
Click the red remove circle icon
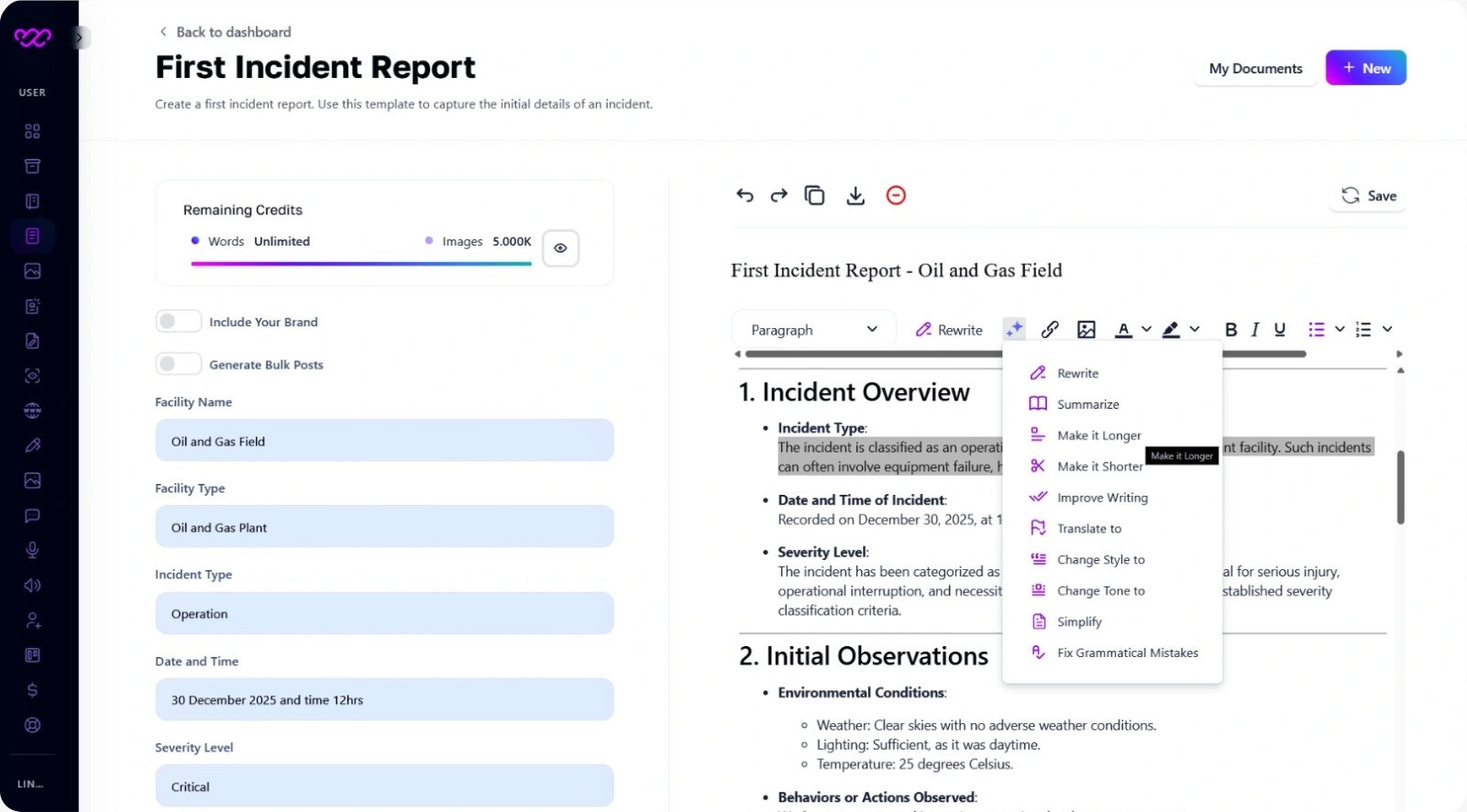click(896, 195)
